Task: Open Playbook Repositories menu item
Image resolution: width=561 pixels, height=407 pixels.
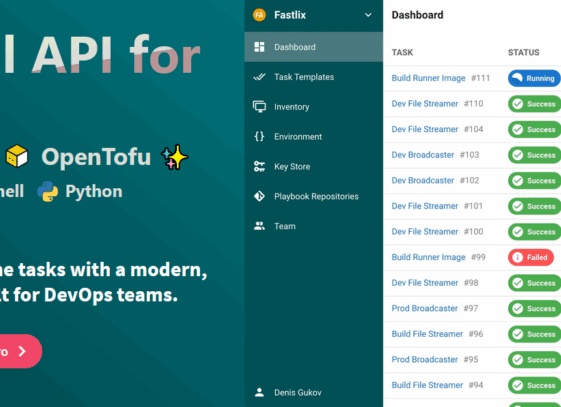Action: (x=313, y=196)
